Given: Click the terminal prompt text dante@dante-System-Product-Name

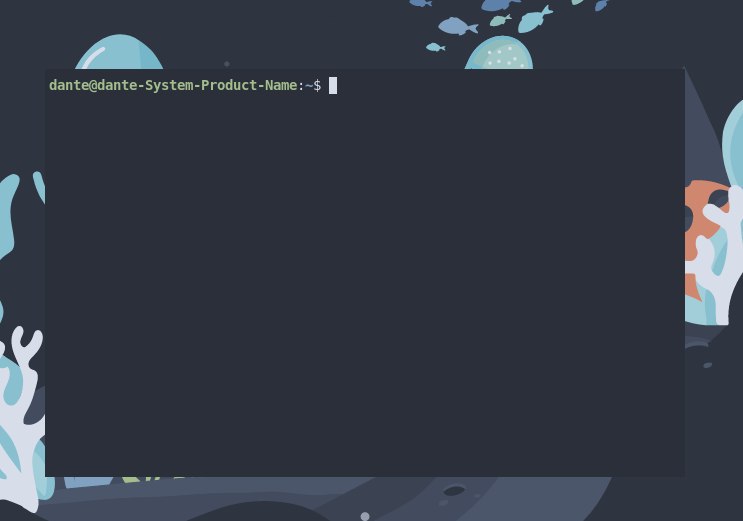Looking at the screenshot, I should click(173, 85).
